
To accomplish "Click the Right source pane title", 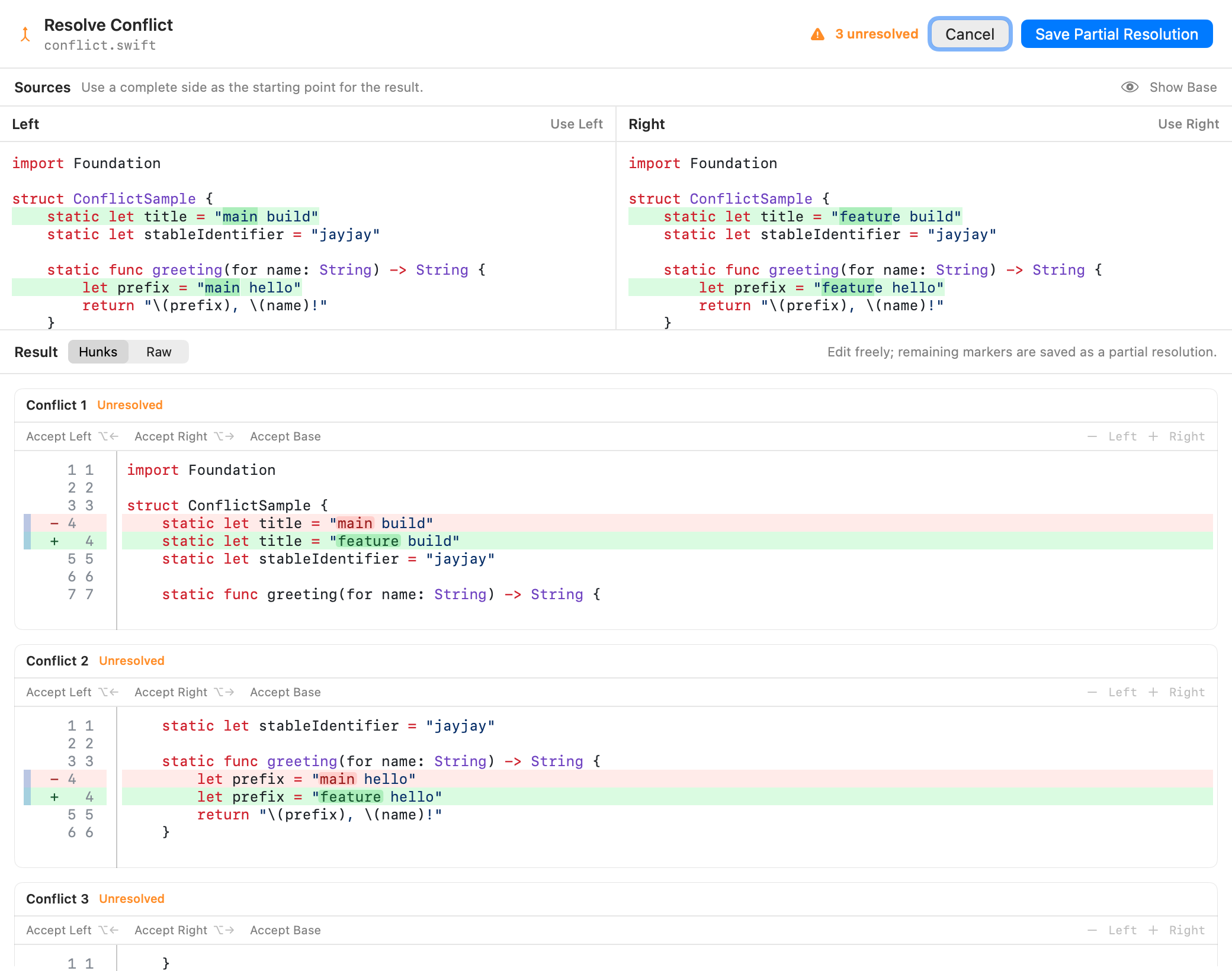I will 646,124.
